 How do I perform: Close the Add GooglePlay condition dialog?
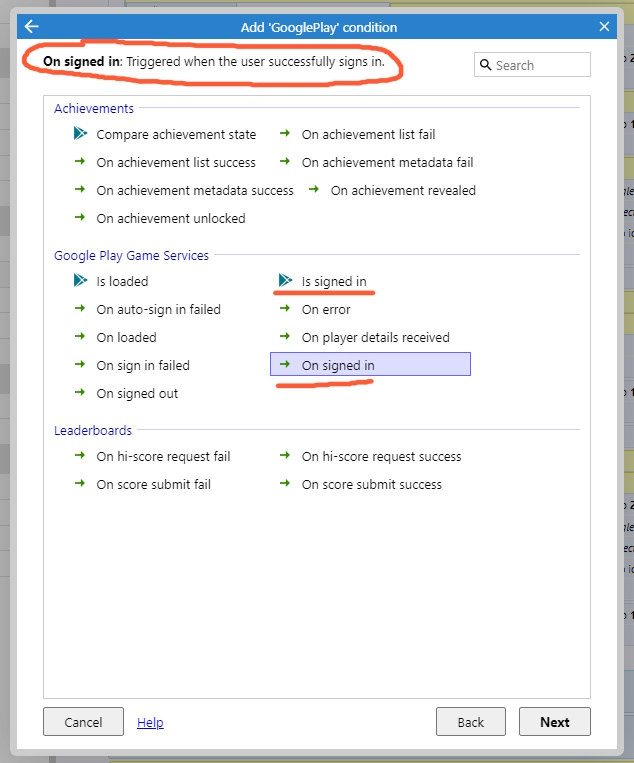point(604,26)
